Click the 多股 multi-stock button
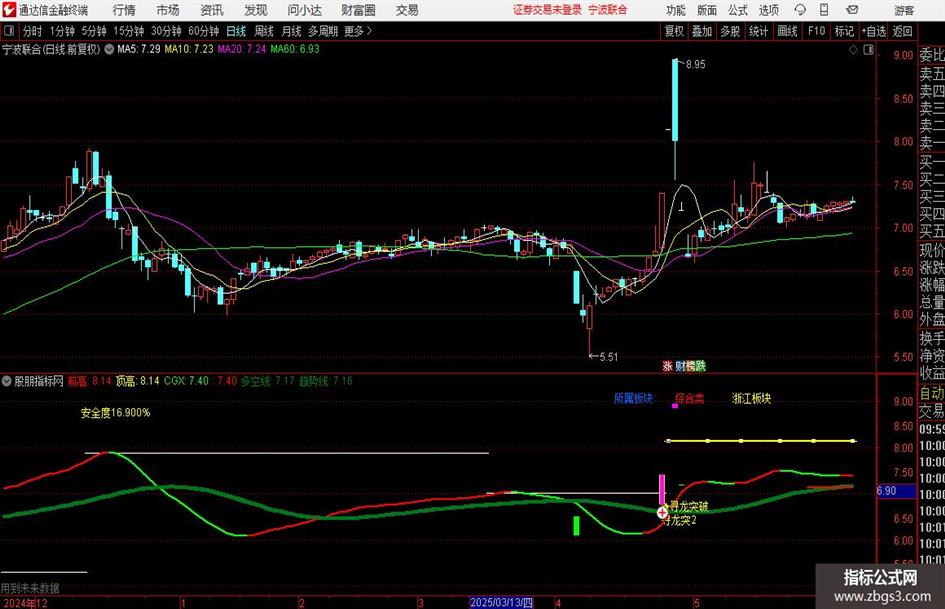 coord(730,31)
